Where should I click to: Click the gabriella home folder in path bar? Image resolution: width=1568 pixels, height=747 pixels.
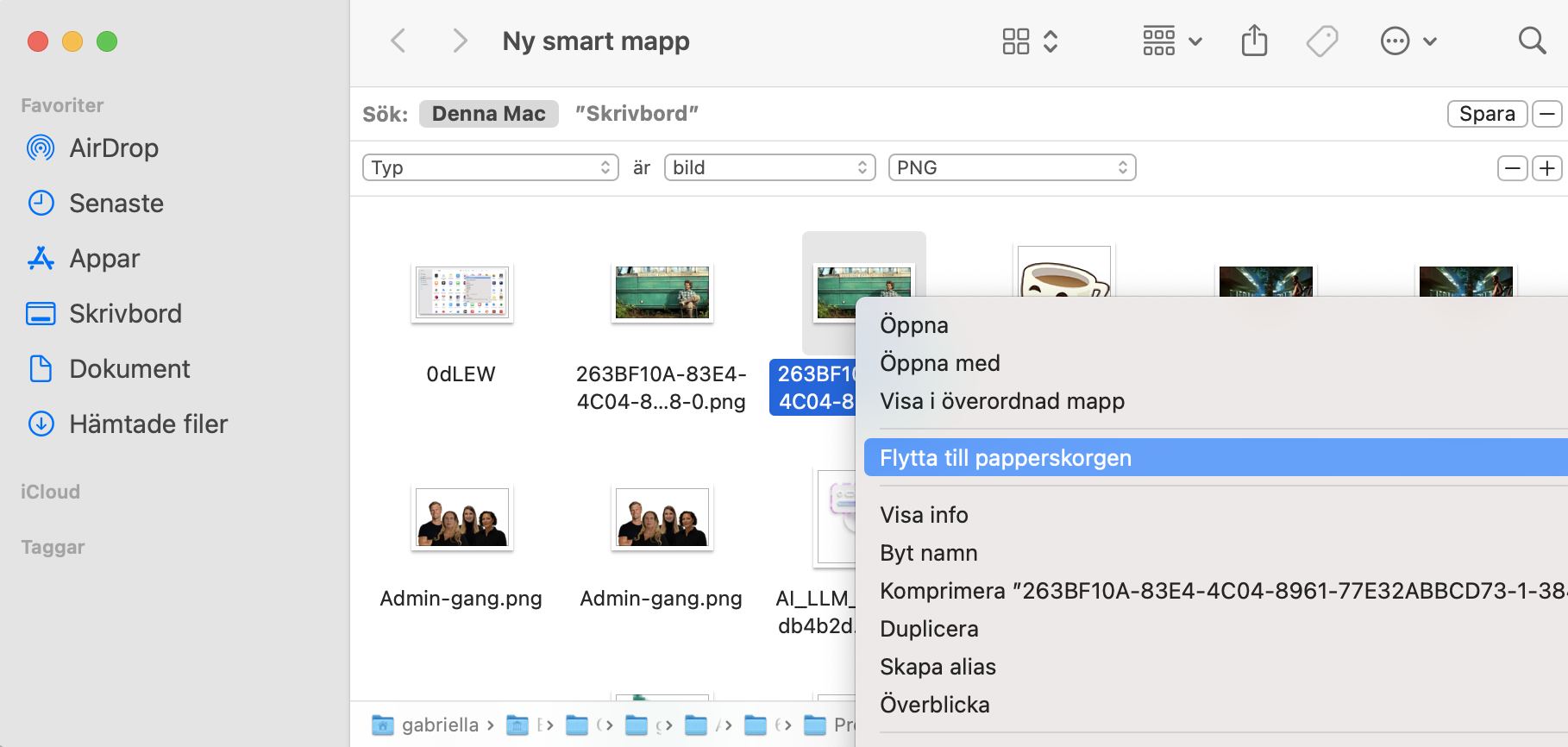coord(425,725)
